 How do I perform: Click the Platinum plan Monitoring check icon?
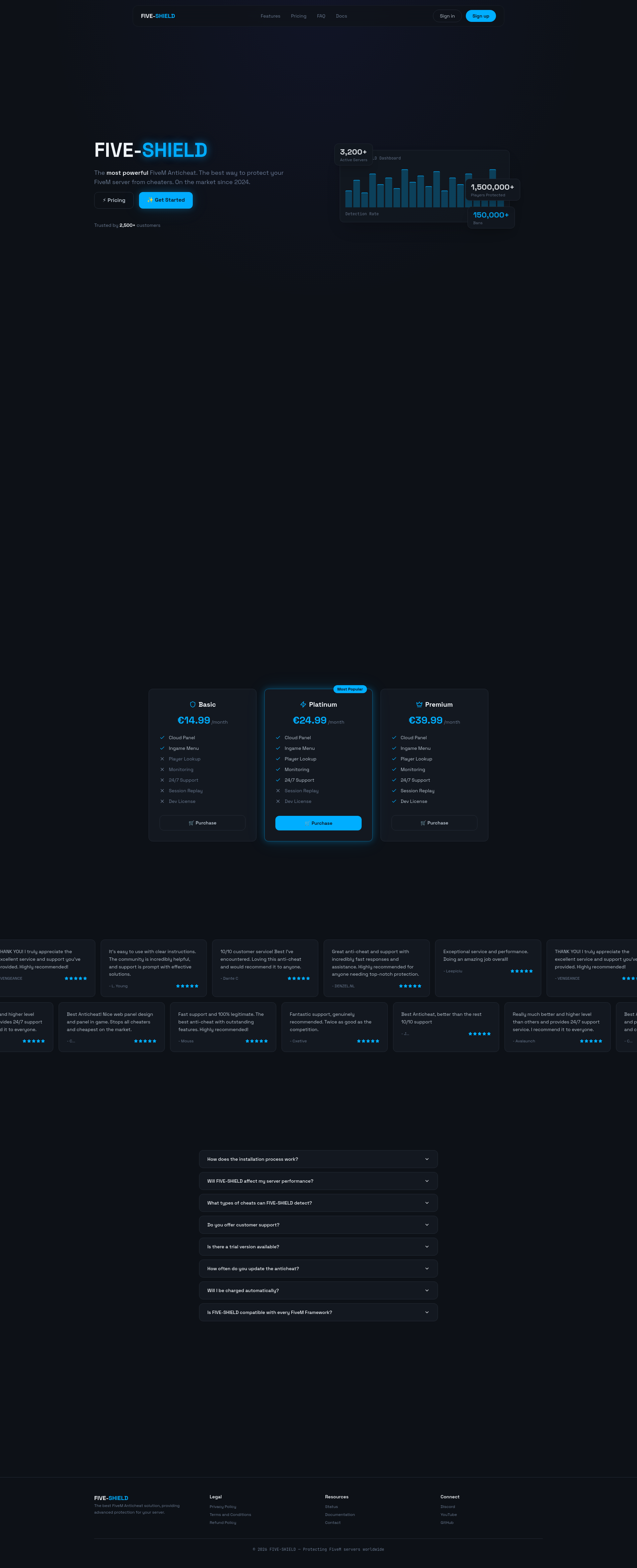point(278,769)
